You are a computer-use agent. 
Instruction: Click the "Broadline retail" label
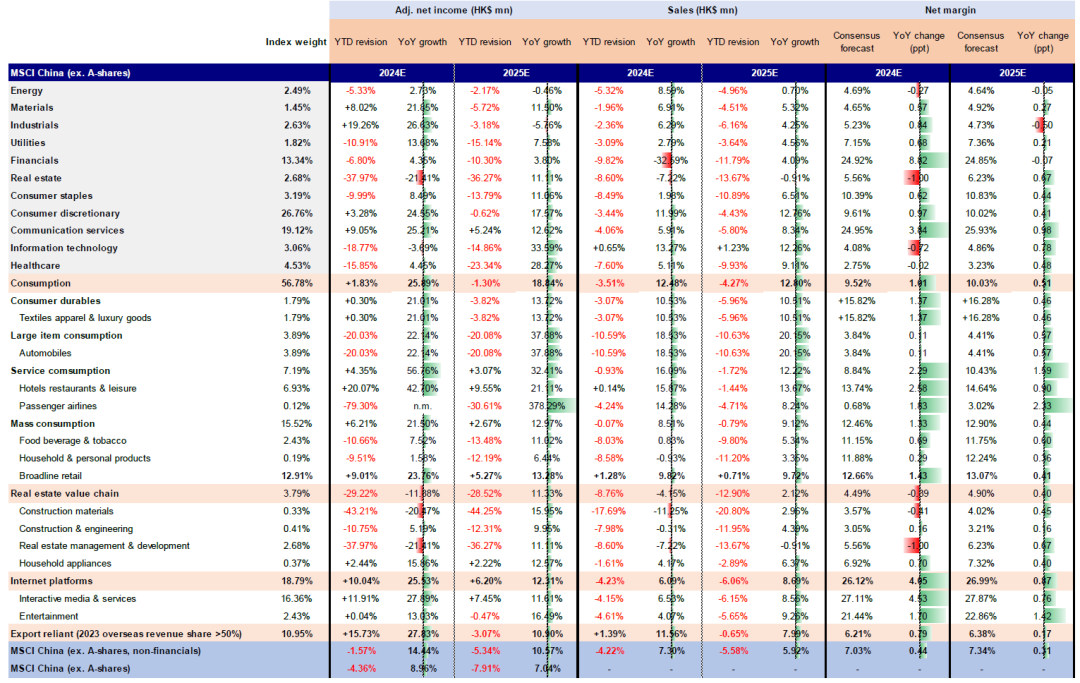[50, 476]
